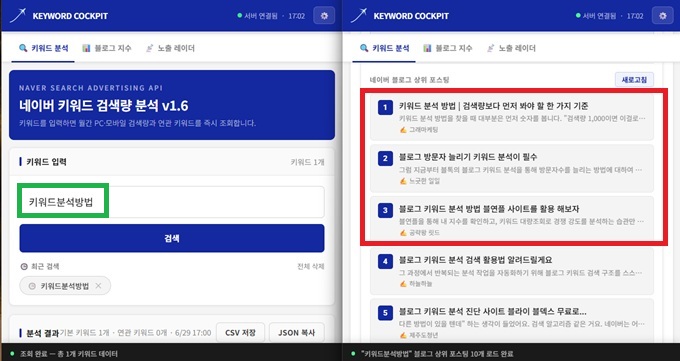The height and width of the screenshot is (361, 680).
Task: Open settings gear in right window
Action: pos(662,16)
